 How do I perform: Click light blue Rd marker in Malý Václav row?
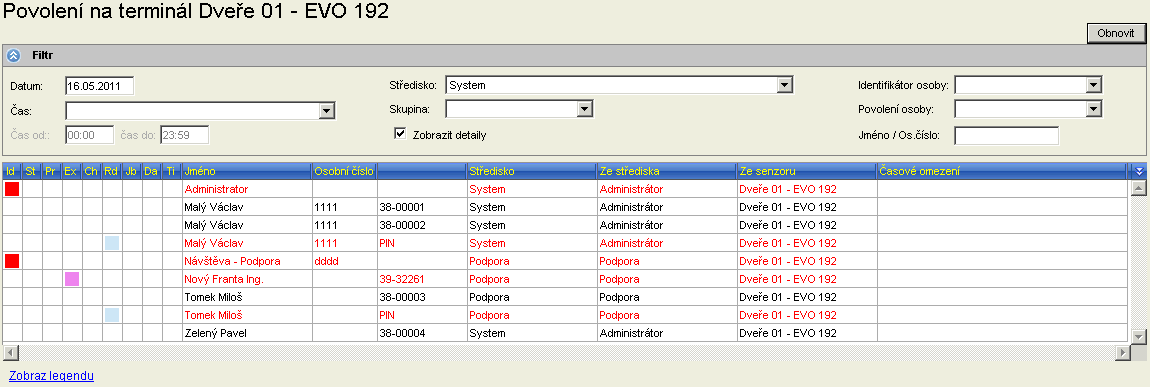click(x=111, y=243)
